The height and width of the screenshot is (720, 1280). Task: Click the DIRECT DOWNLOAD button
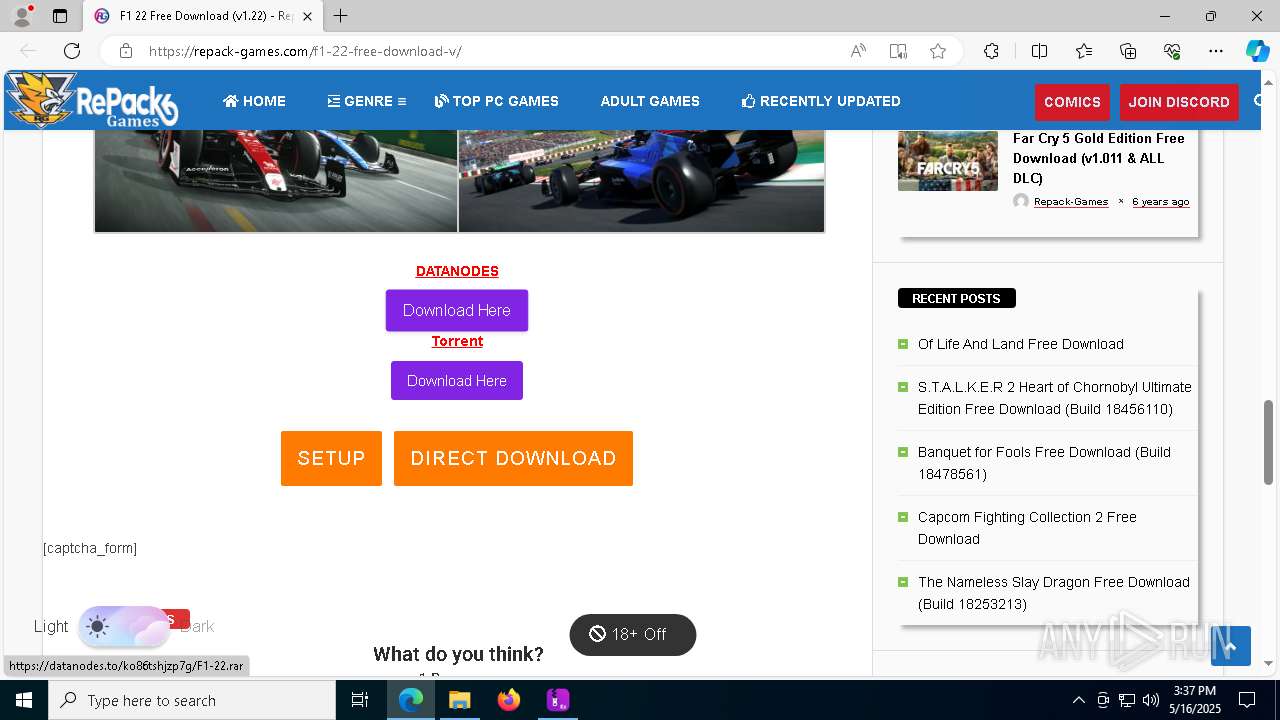pyautogui.click(x=513, y=458)
